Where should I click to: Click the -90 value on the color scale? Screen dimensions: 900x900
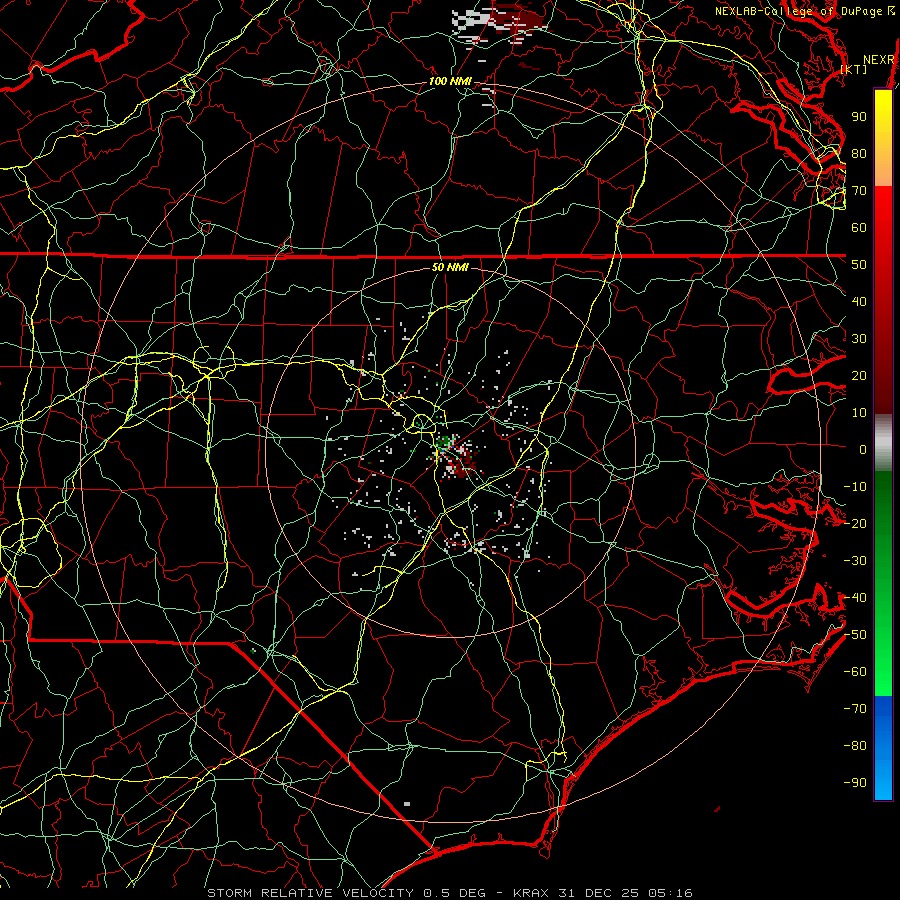pos(855,783)
